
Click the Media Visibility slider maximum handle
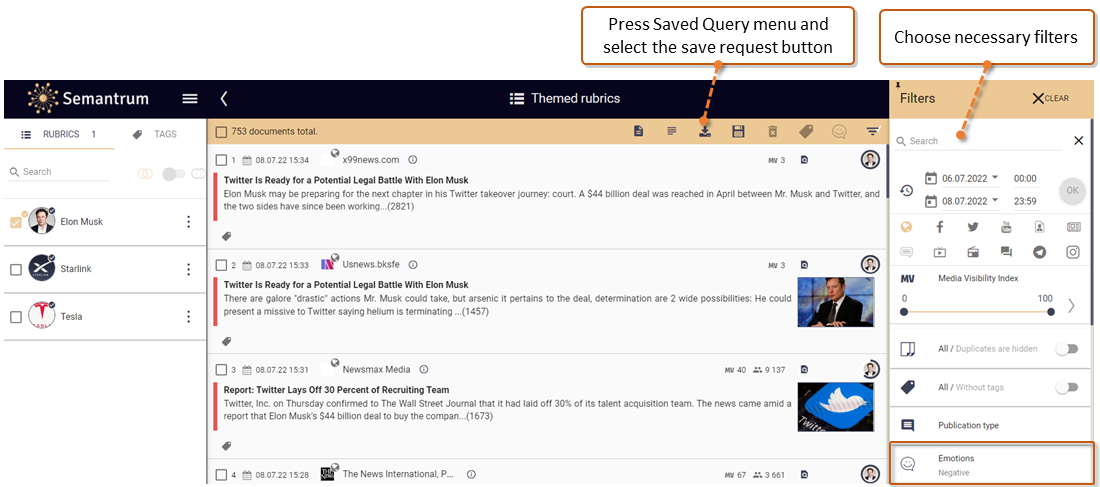(x=1050, y=312)
